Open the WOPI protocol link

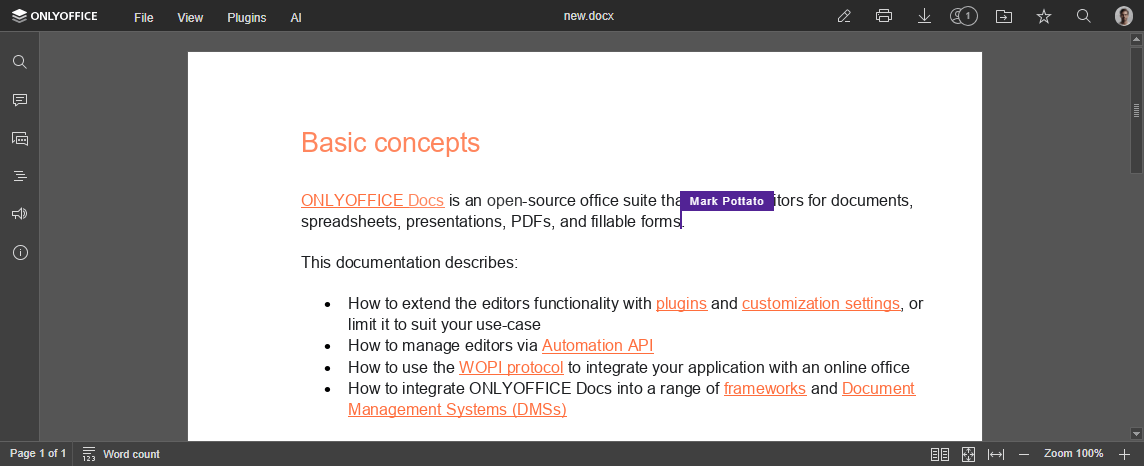click(x=511, y=367)
